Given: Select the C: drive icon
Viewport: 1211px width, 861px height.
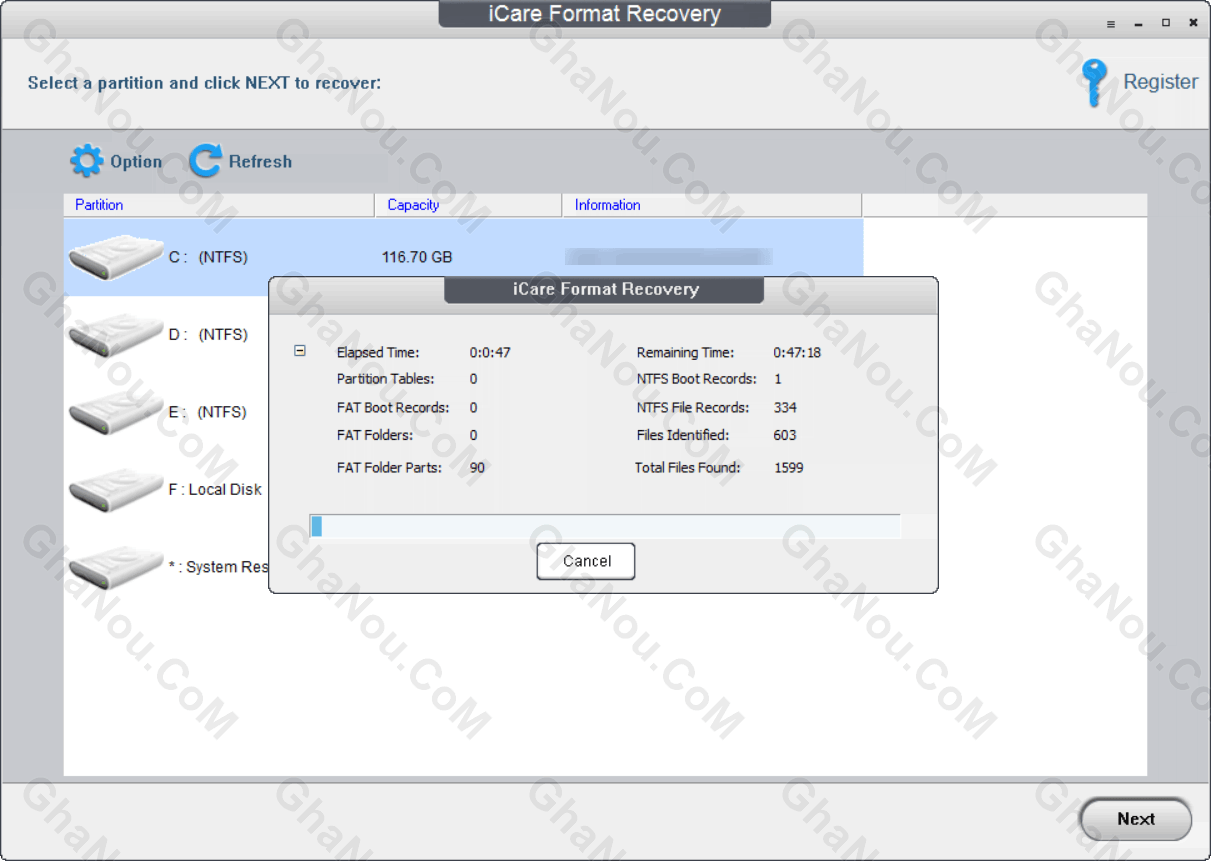Looking at the screenshot, I should [x=116, y=258].
